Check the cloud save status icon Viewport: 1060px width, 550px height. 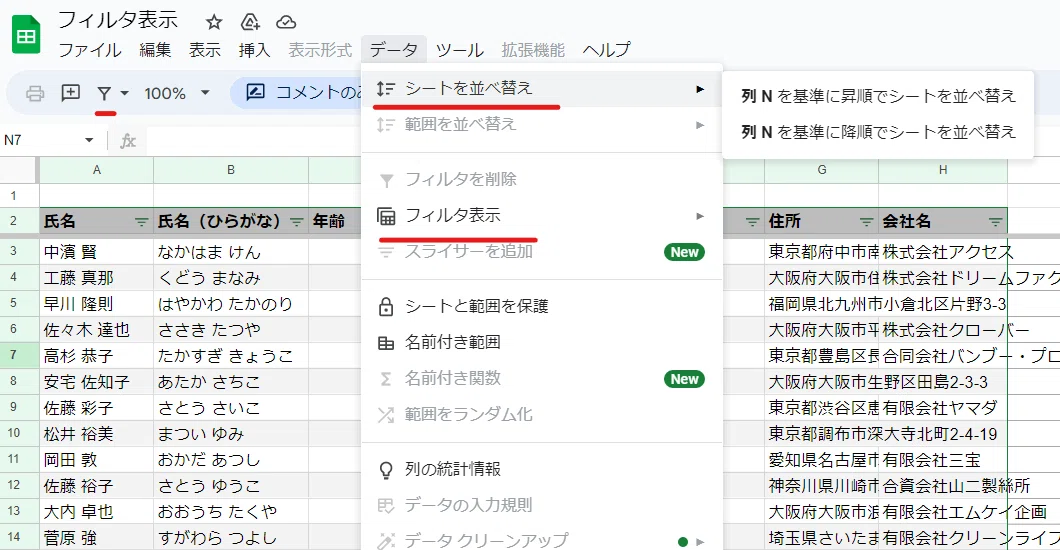click(x=286, y=22)
